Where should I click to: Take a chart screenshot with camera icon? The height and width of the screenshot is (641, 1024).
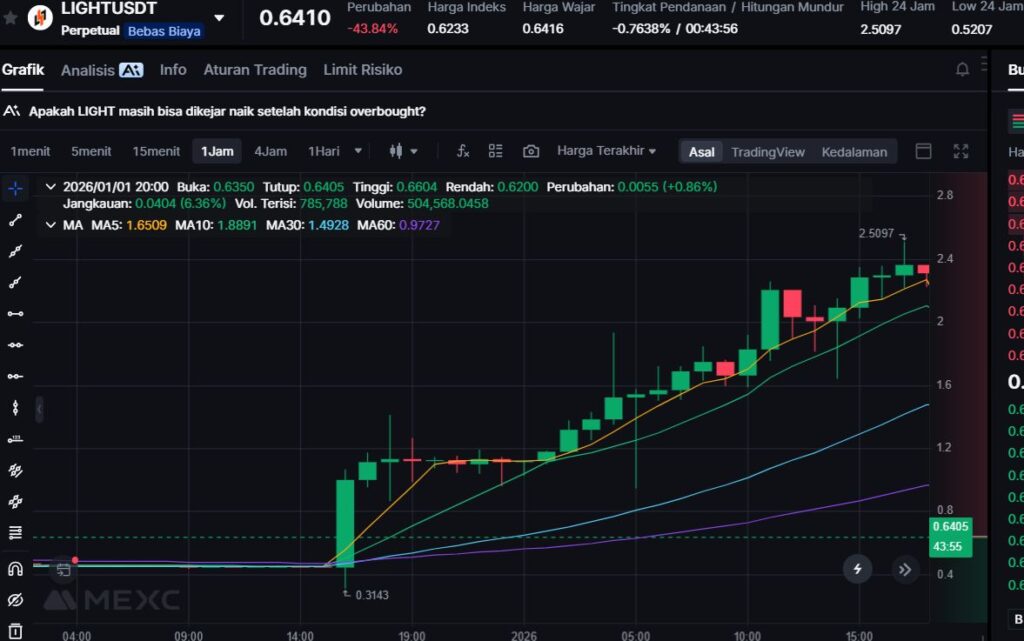(531, 151)
